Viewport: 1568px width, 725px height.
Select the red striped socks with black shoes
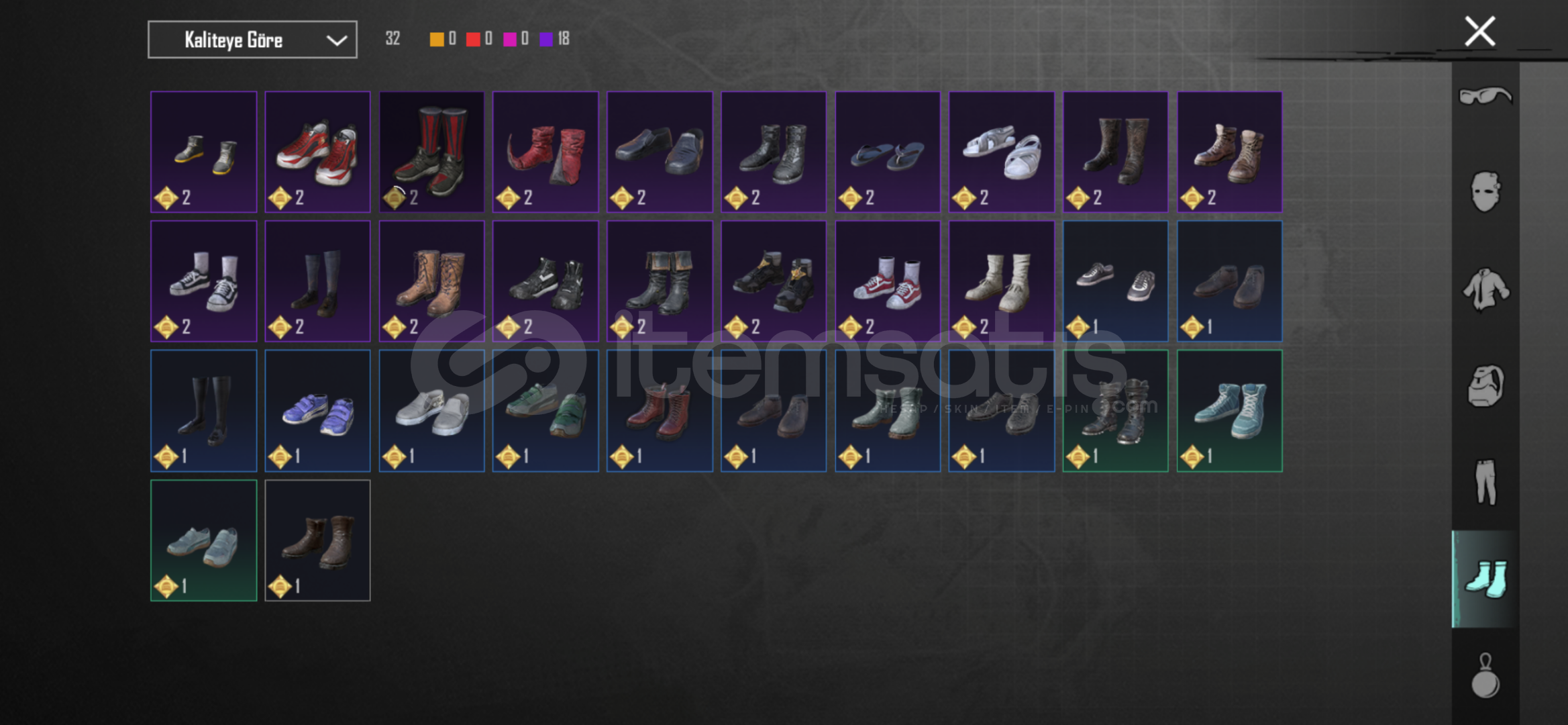click(431, 152)
